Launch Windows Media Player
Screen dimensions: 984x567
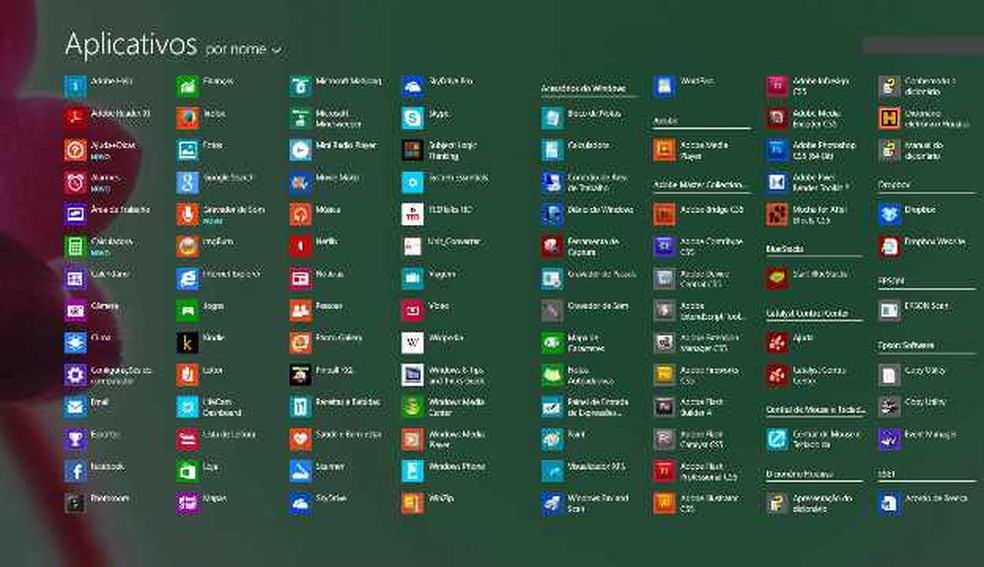coord(444,439)
